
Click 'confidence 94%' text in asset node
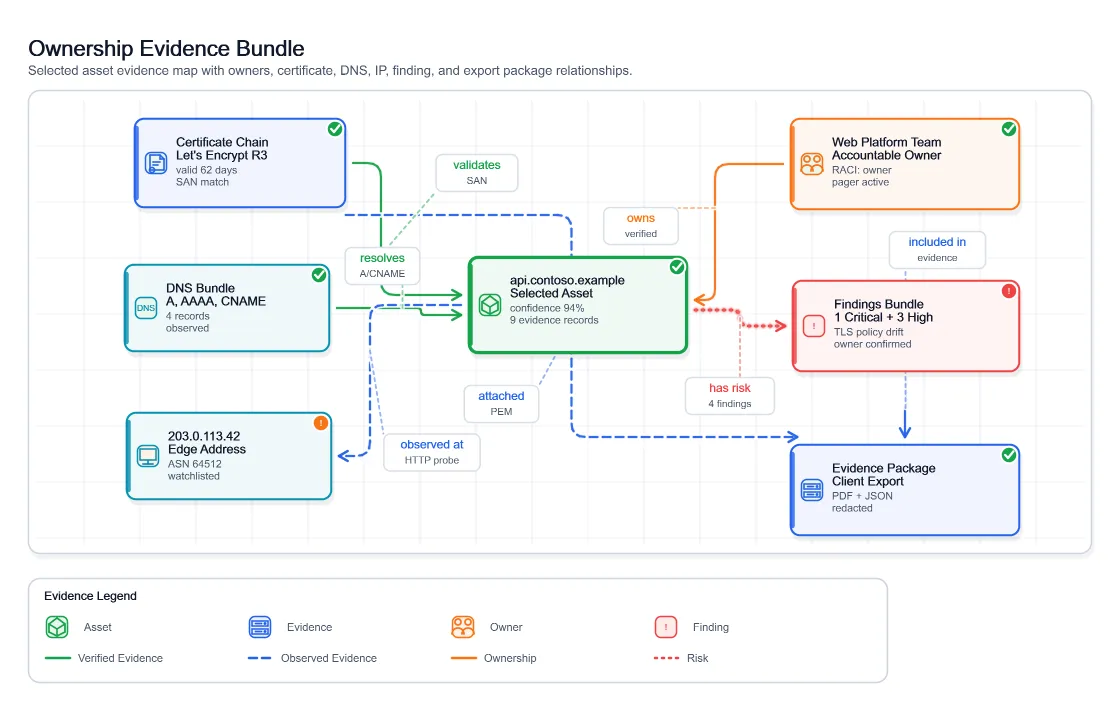pyautogui.click(x=547, y=308)
